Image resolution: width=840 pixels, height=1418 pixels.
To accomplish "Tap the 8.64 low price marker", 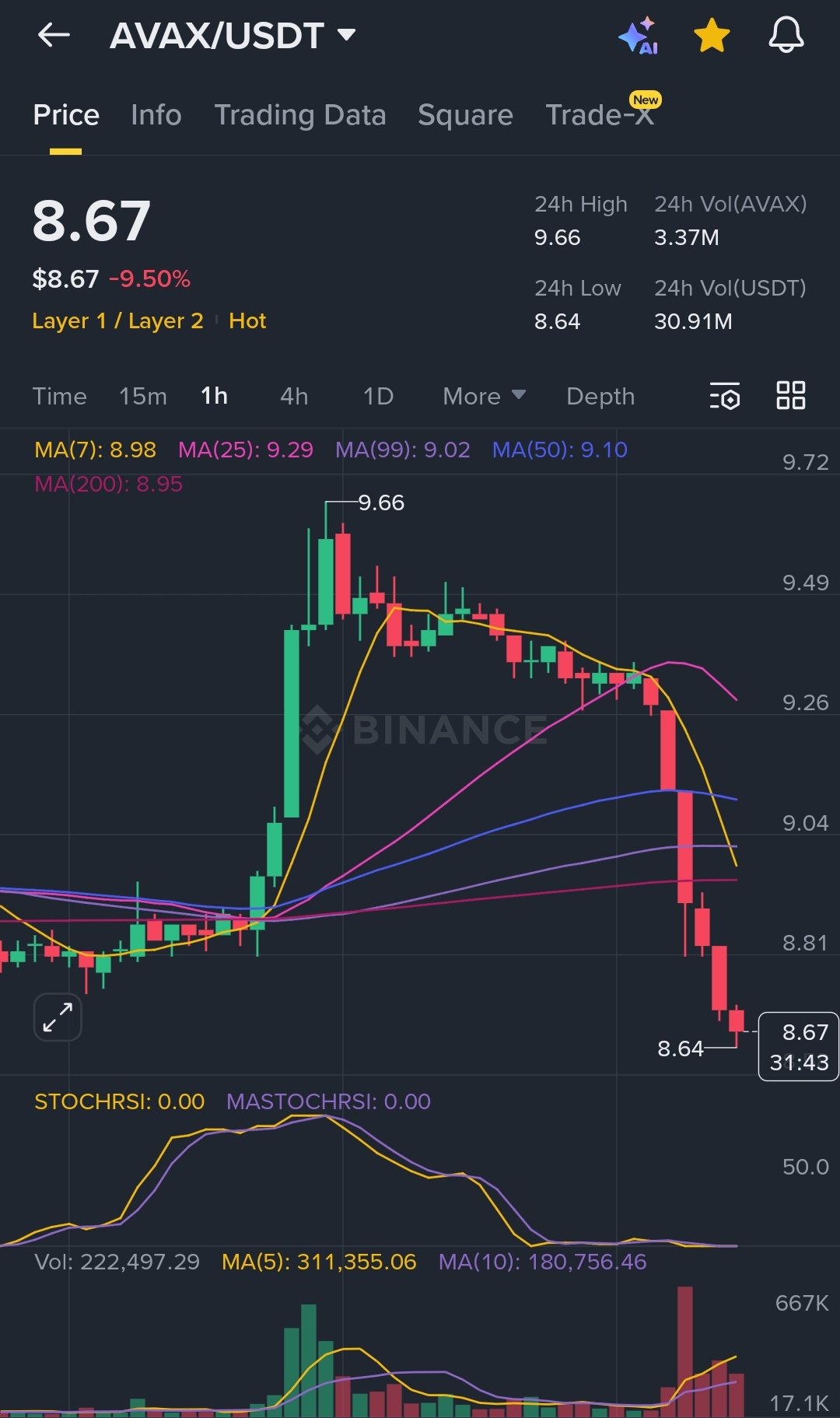I will pyautogui.click(x=681, y=1049).
